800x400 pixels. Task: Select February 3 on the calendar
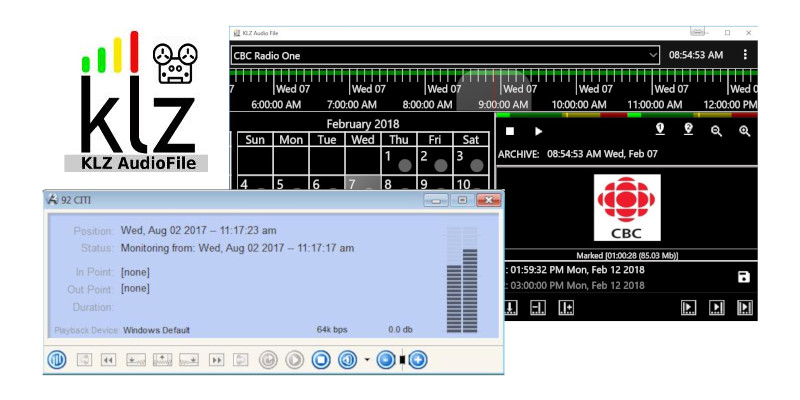[470, 161]
